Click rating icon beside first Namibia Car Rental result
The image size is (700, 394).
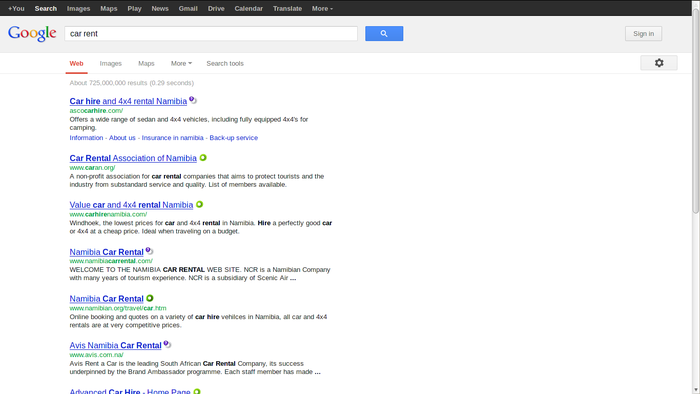pos(149,251)
